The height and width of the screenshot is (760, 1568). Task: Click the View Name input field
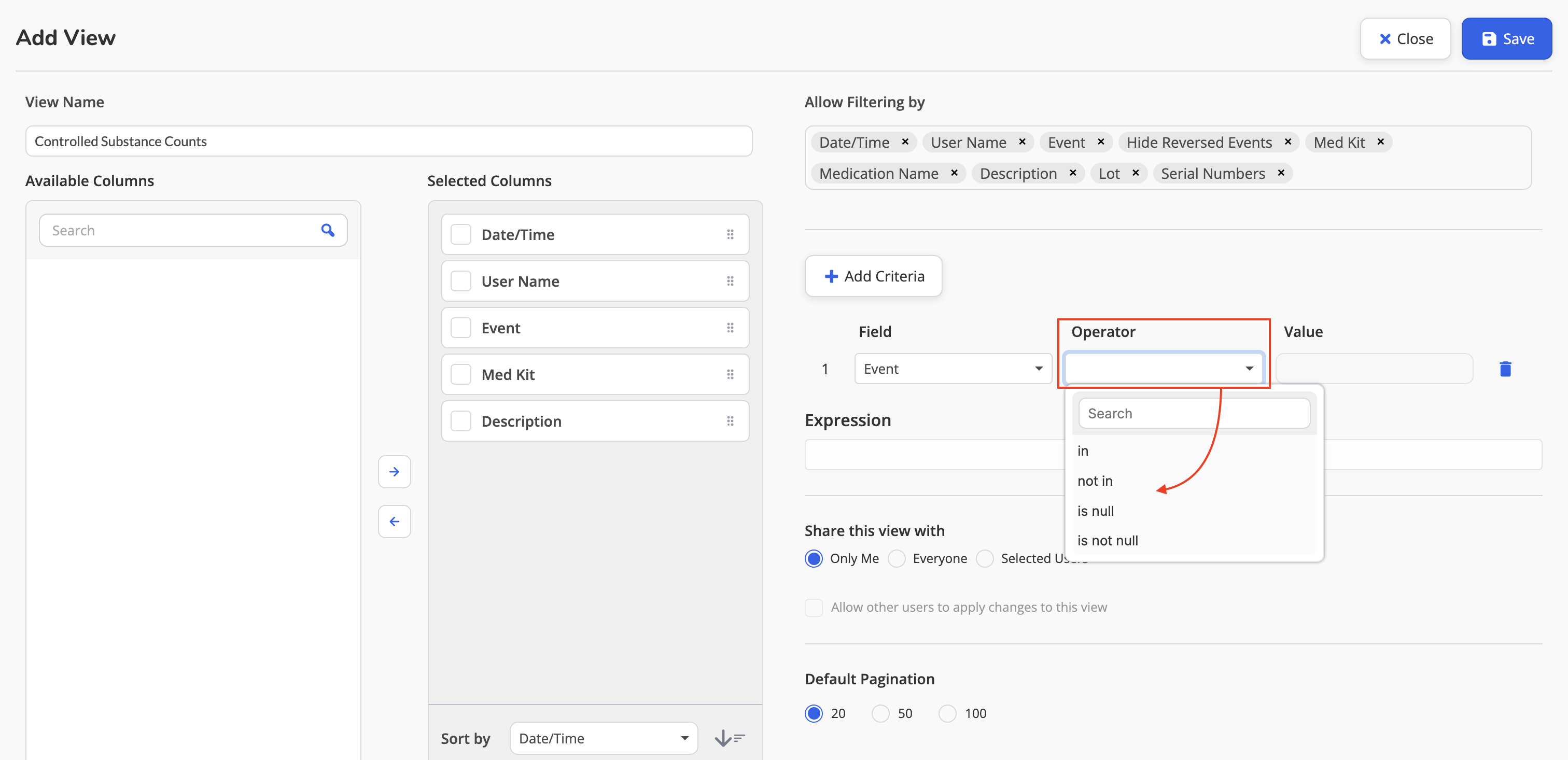(389, 141)
